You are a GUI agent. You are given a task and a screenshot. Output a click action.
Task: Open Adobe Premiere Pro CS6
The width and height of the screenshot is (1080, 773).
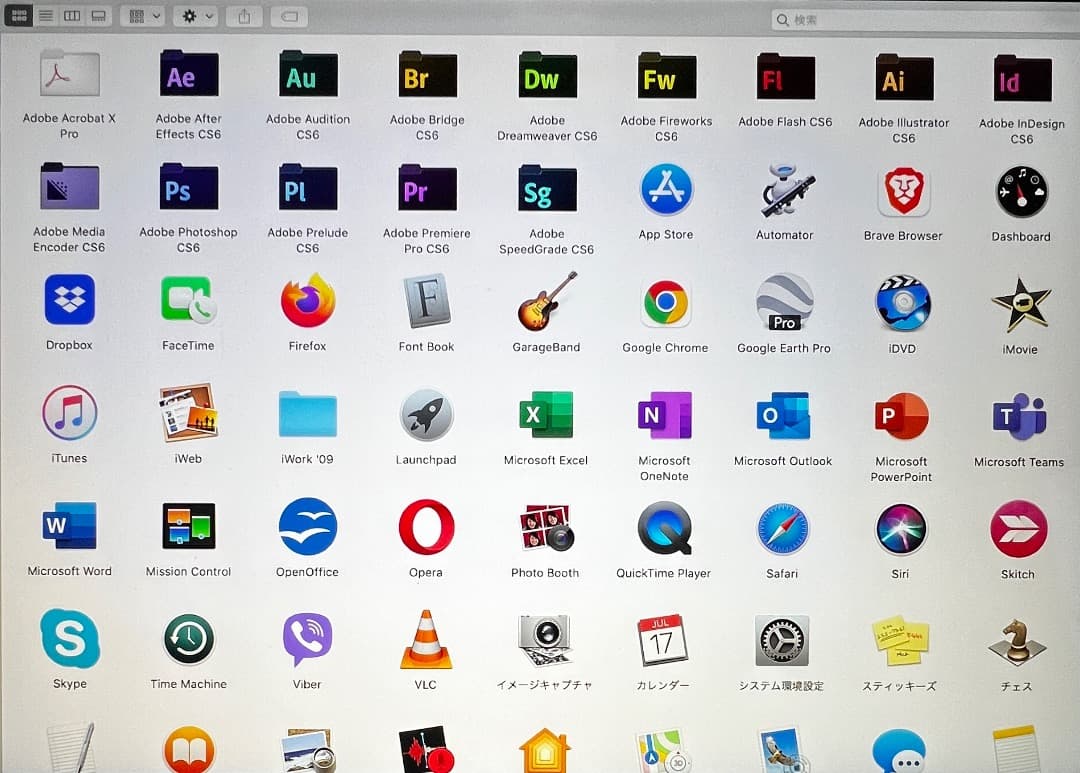click(x=426, y=188)
